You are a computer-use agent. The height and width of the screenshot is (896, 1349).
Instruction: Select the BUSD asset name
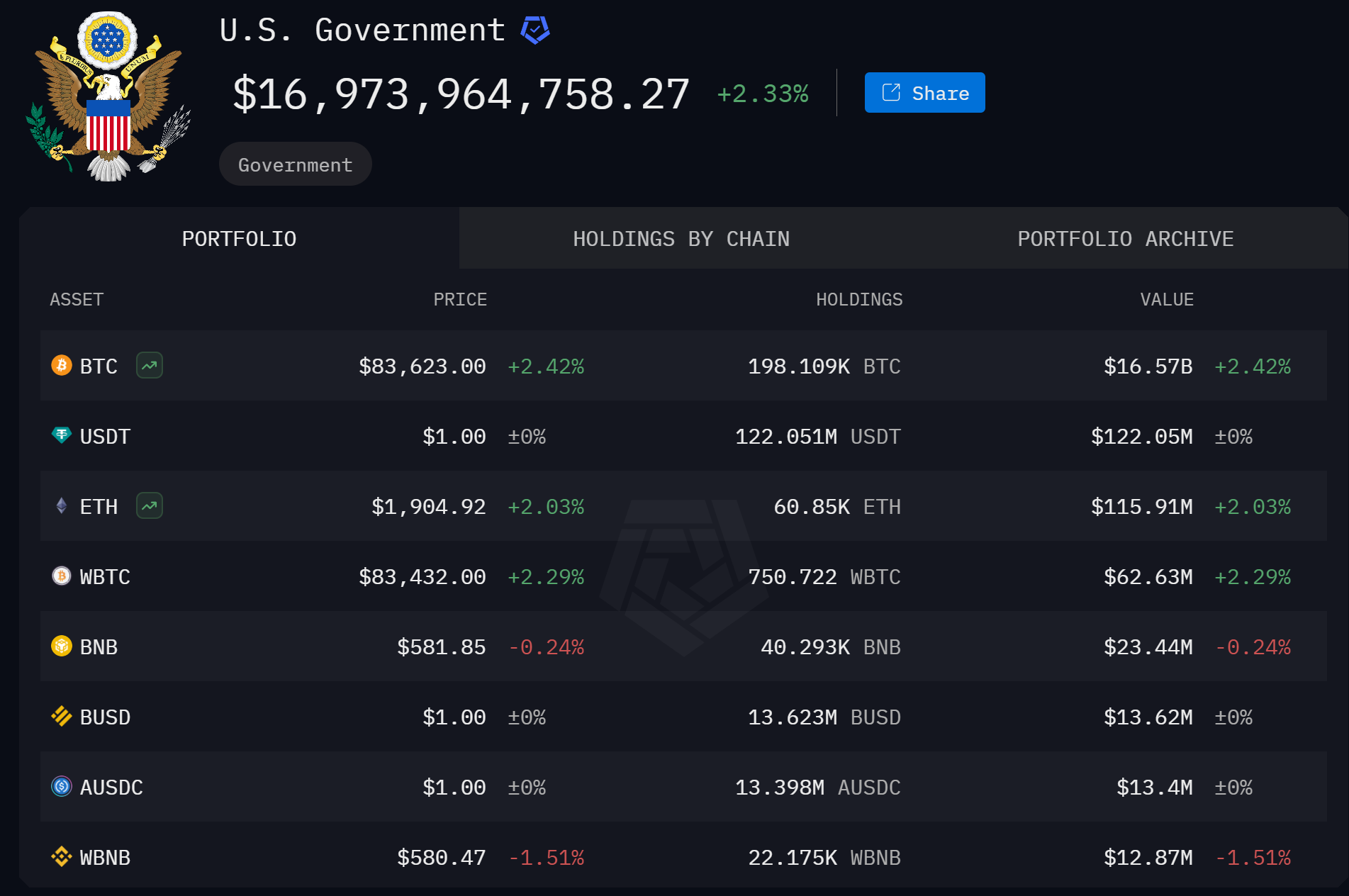click(x=105, y=717)
